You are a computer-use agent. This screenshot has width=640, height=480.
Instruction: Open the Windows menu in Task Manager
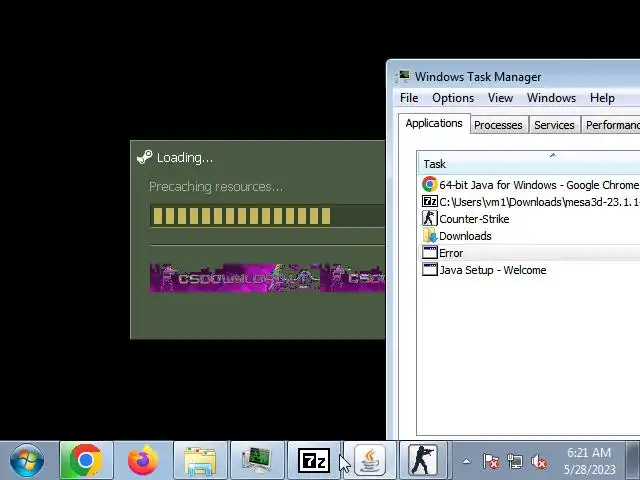pyautogui.click(x=551, y=98)
